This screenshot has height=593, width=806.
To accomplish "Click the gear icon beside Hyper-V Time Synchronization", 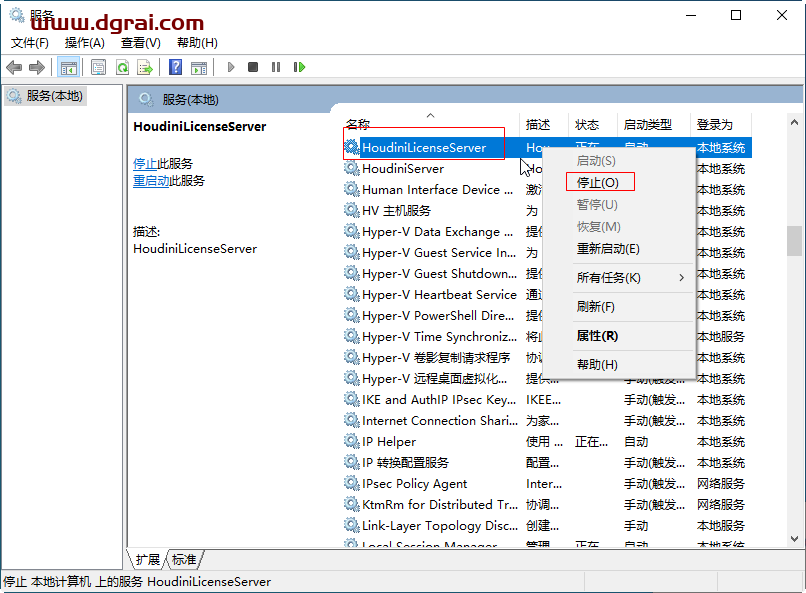I will [x=352, y=337].
